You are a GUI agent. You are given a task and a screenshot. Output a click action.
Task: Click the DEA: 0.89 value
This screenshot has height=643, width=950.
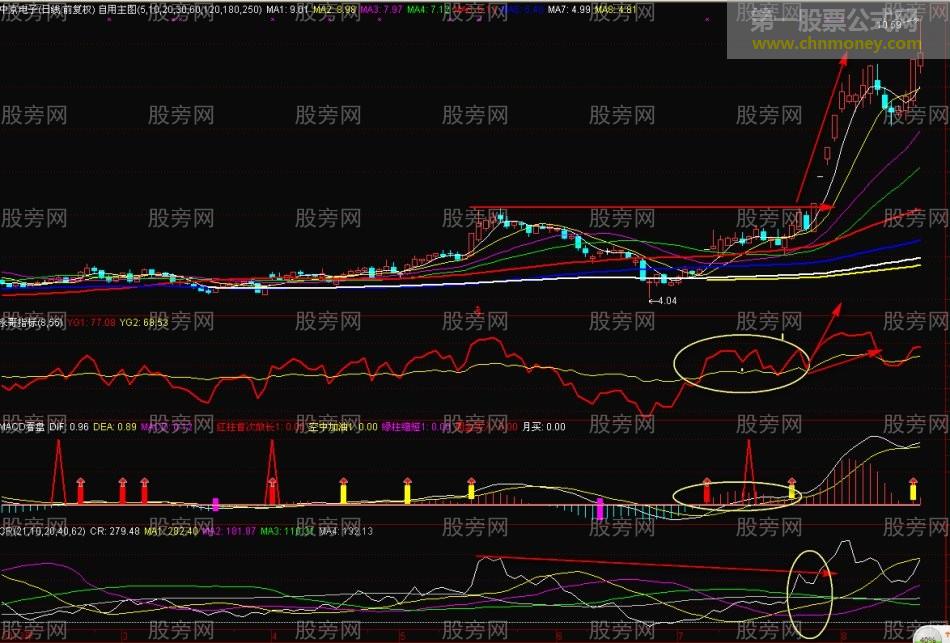click(115, 427)
